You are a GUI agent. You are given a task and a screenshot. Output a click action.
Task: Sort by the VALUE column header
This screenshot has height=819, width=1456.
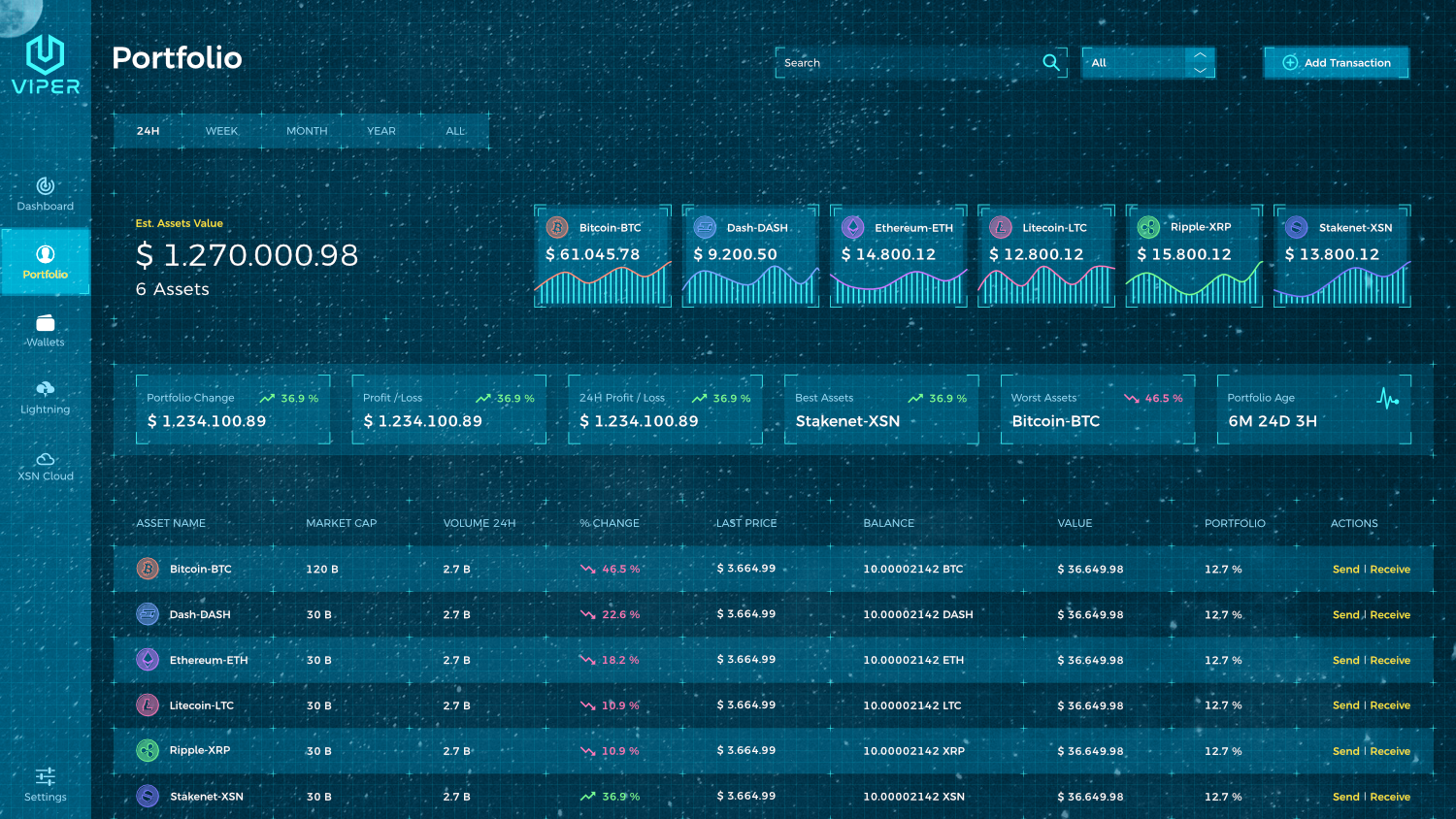tap(1075, 523)
